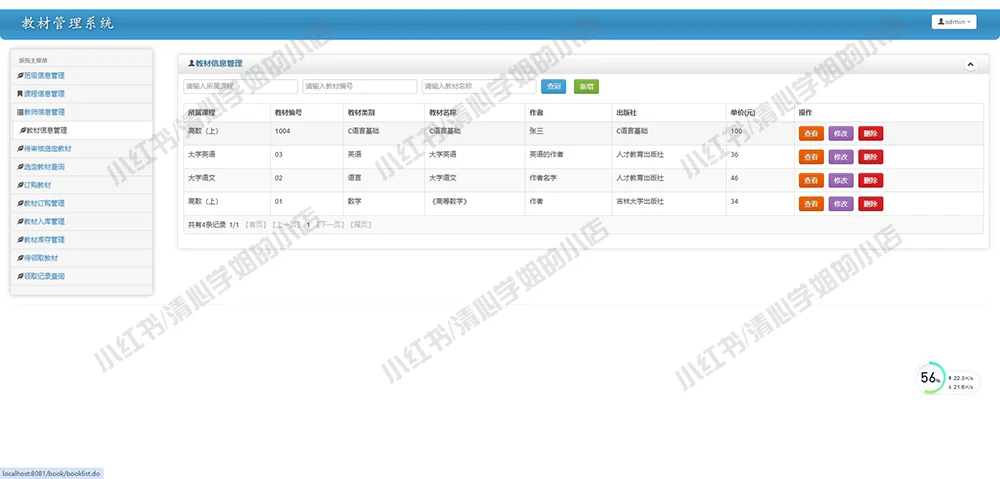Click 删除 in the 大学语文 row
Viewport: 1000px width, 479px height.
point(871,181)
